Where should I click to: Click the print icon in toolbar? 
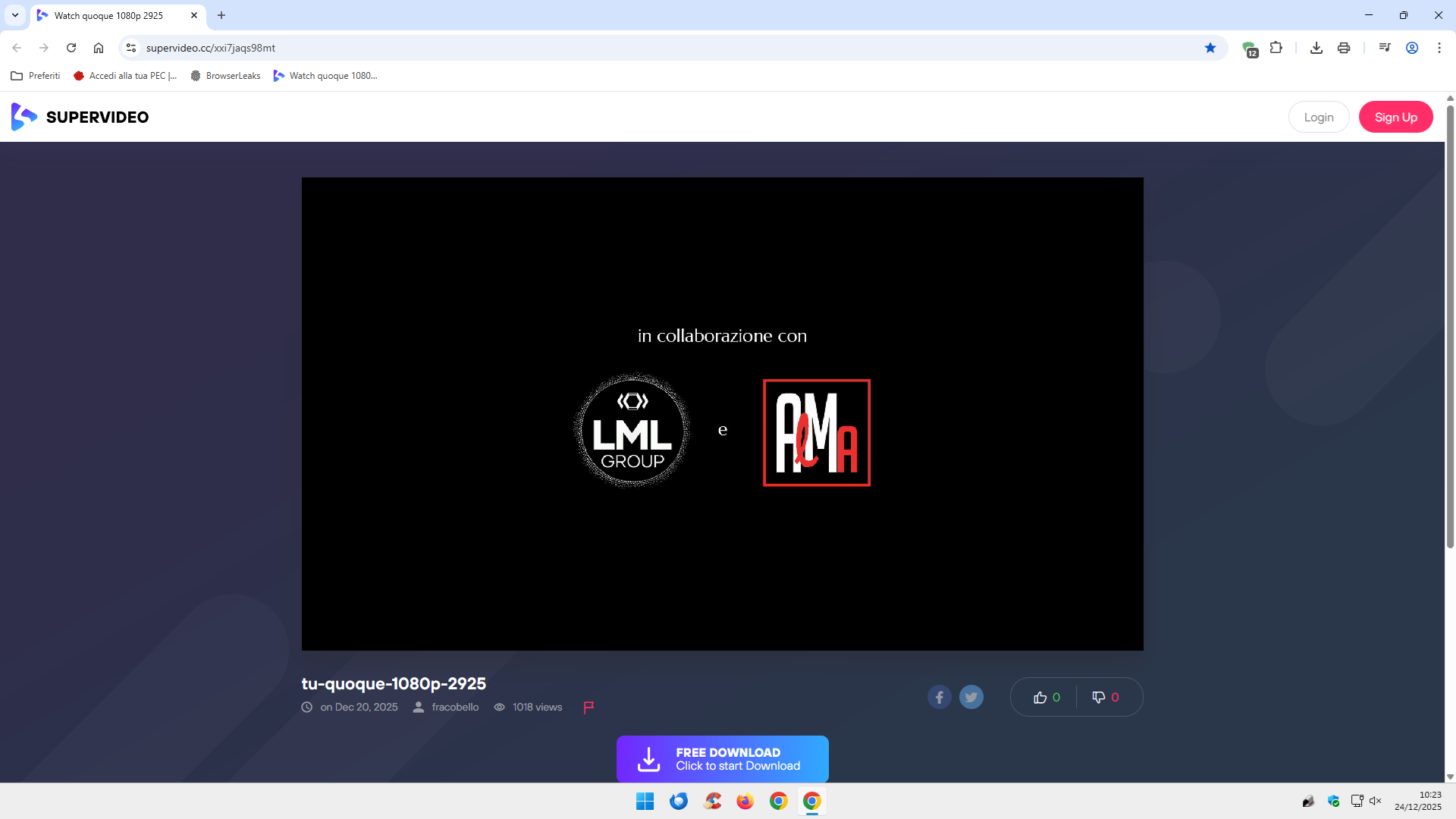pos(1344,48)
